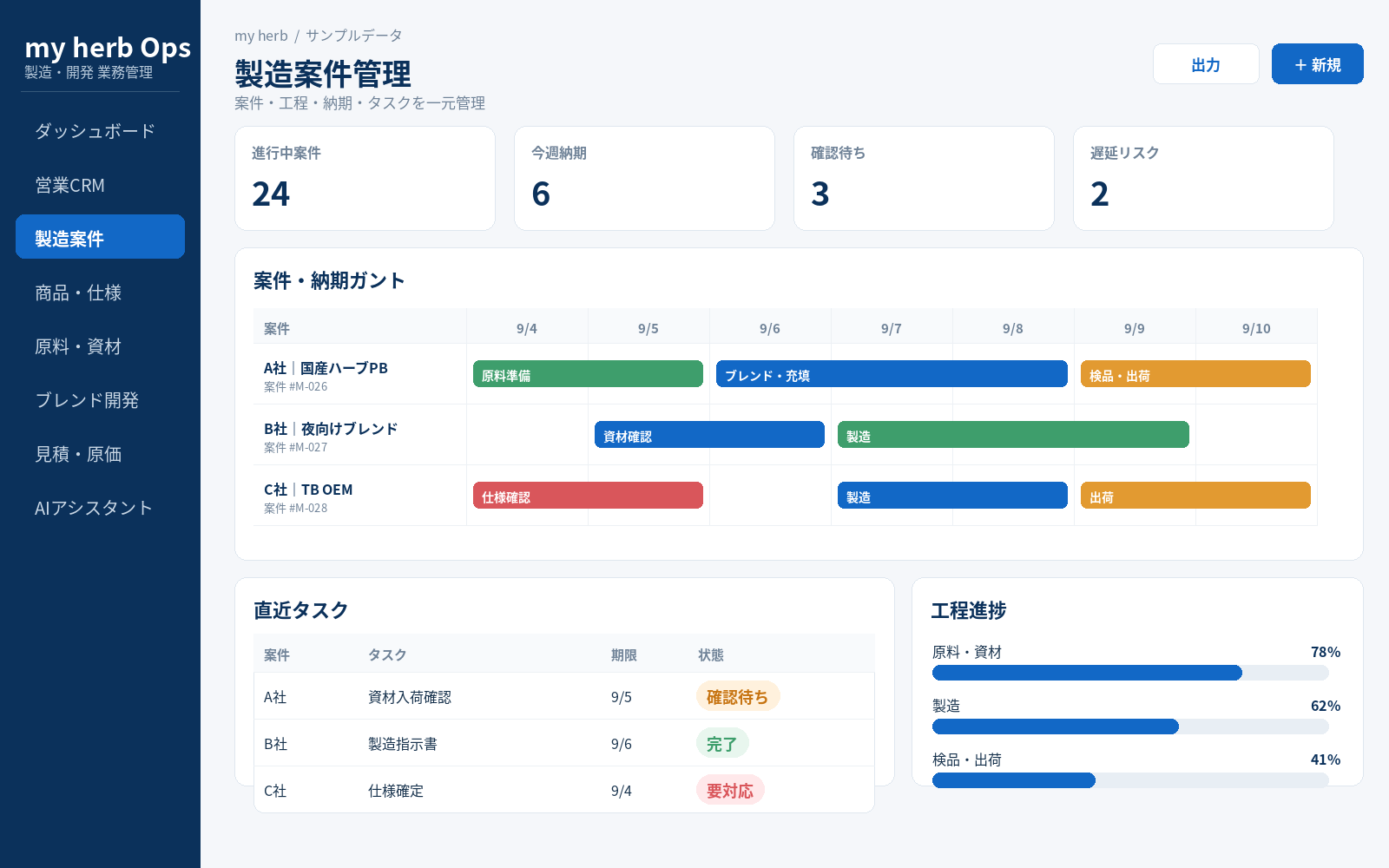
Task: Click 製造 progress bar at 62%
Action: pyautogui.click(x=1130, y=727)
